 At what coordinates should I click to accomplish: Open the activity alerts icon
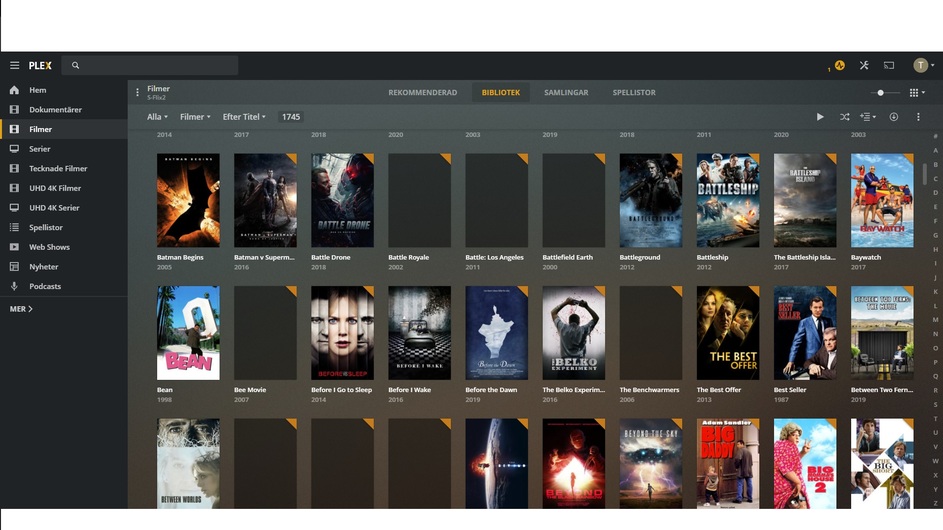tap(840, 65)
